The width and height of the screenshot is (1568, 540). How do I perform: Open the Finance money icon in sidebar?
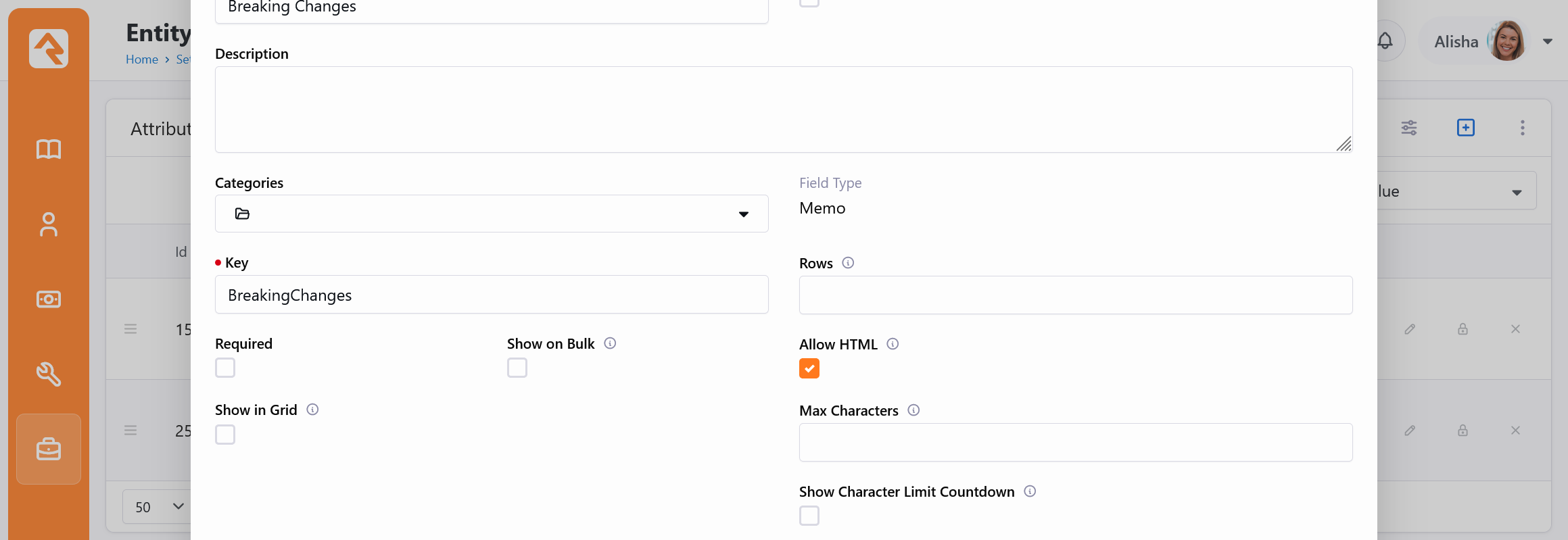pos(49,299)
